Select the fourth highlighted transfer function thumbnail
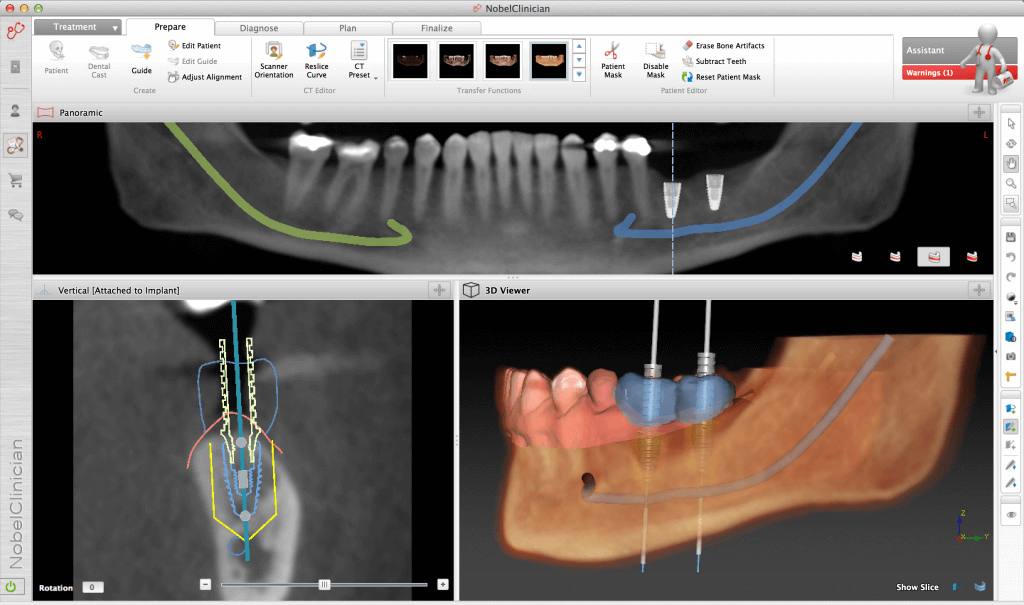 click(549, 61)
